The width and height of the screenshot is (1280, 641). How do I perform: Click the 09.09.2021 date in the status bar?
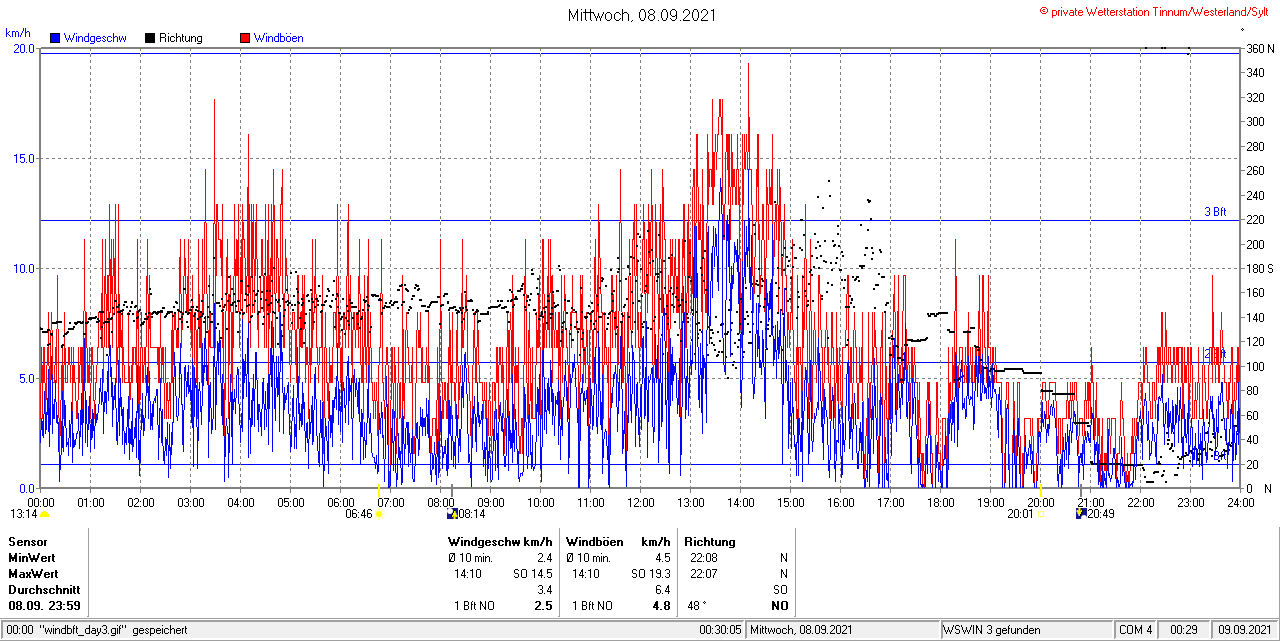click(x=1244, y=630)
